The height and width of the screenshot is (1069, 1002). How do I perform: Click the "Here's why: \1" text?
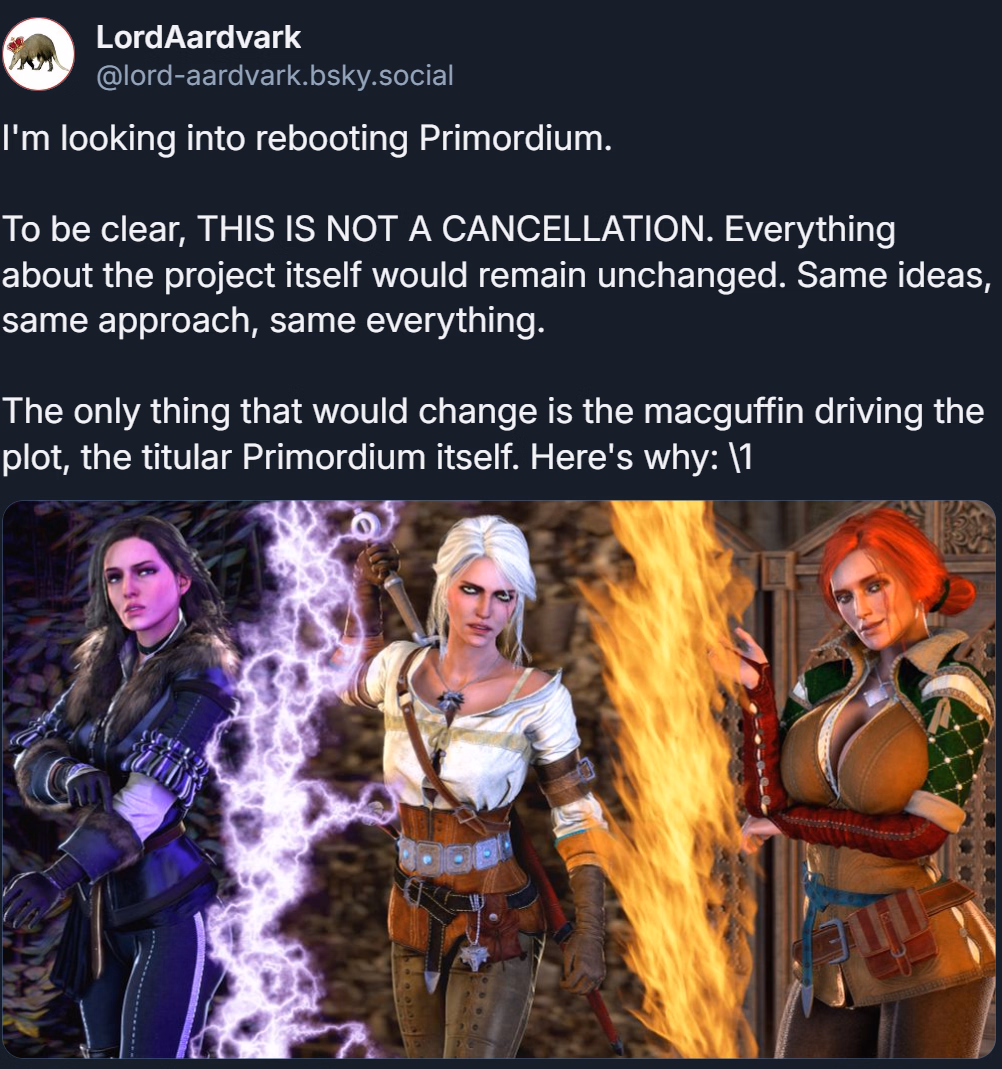click(x=641, y=457)
